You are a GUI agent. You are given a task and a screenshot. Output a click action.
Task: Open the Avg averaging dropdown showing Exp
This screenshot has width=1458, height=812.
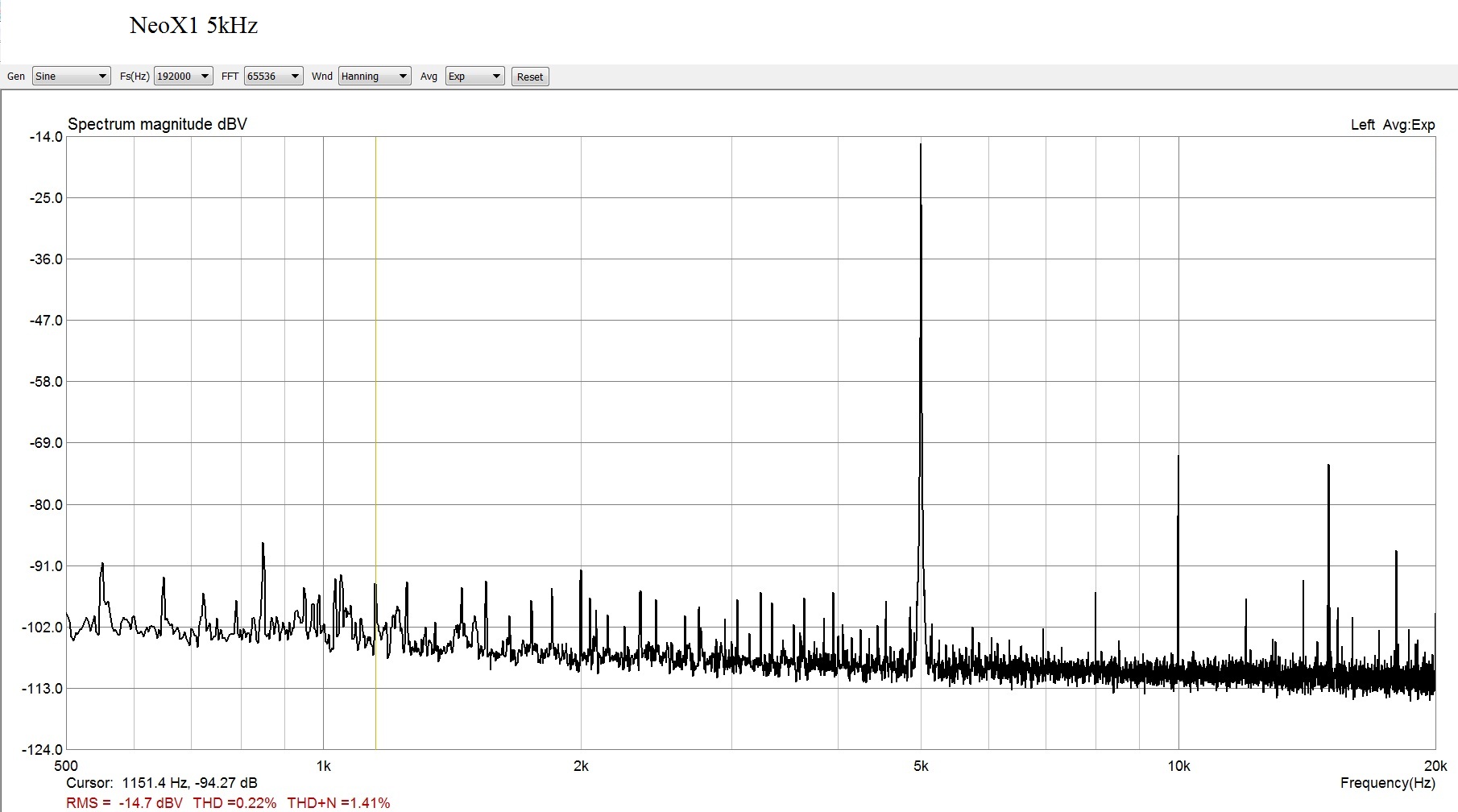click(474, 77)
